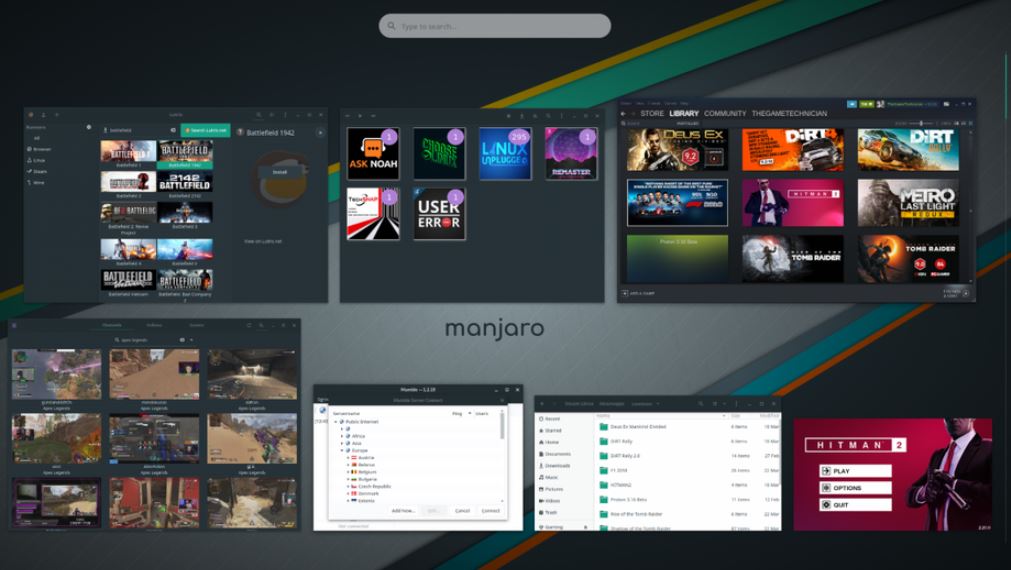Follow View on Lutris.net link
This screenshot has width=1011, height=570.
[262, 241]
